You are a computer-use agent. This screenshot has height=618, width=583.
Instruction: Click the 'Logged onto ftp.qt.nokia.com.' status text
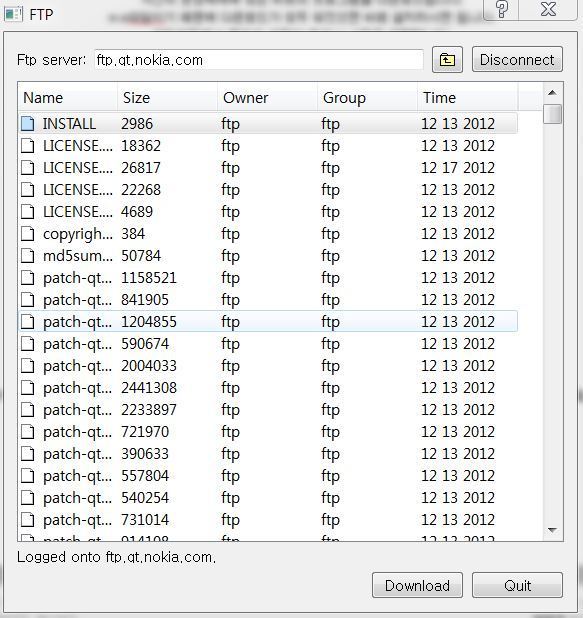[x=116, y=557]
